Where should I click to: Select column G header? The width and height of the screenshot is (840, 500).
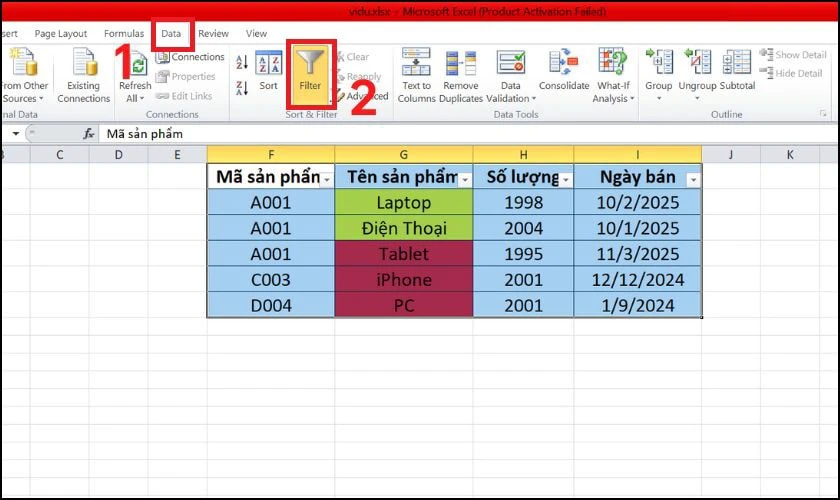point(404,155)
